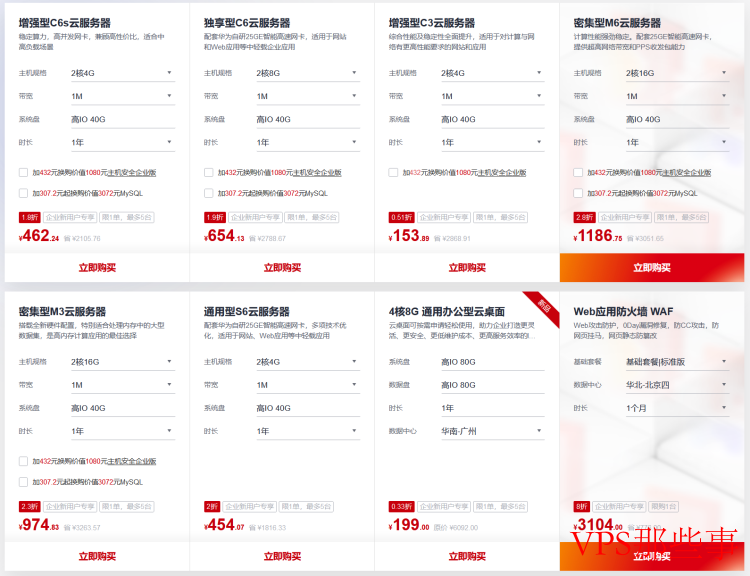Viewport: 750px width, 576px height.
Task: Open 时长 dropdown for 密集型M6 server
Action: click(677, 143)
